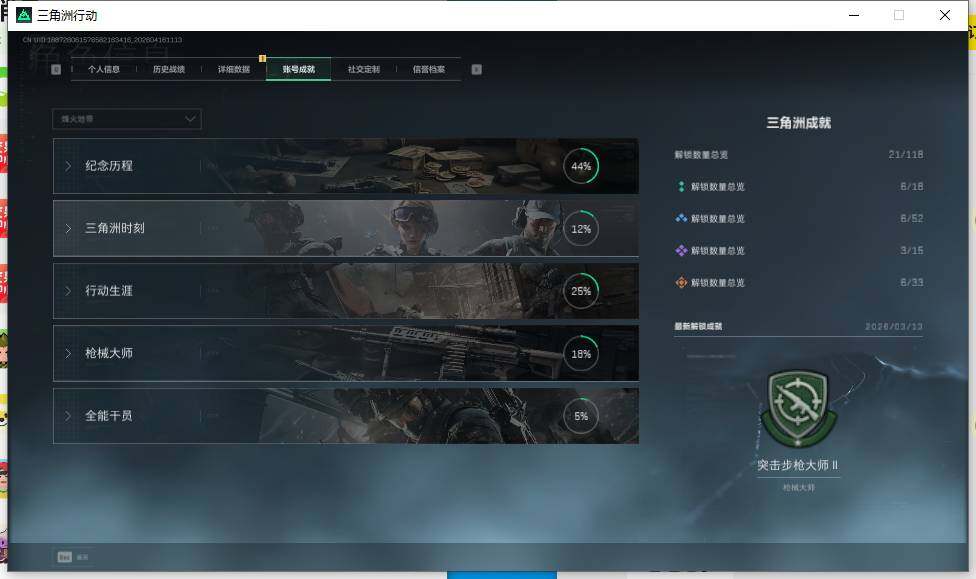Close the 三角洲行动 window

pyautogui.click(x=945, y=15)
